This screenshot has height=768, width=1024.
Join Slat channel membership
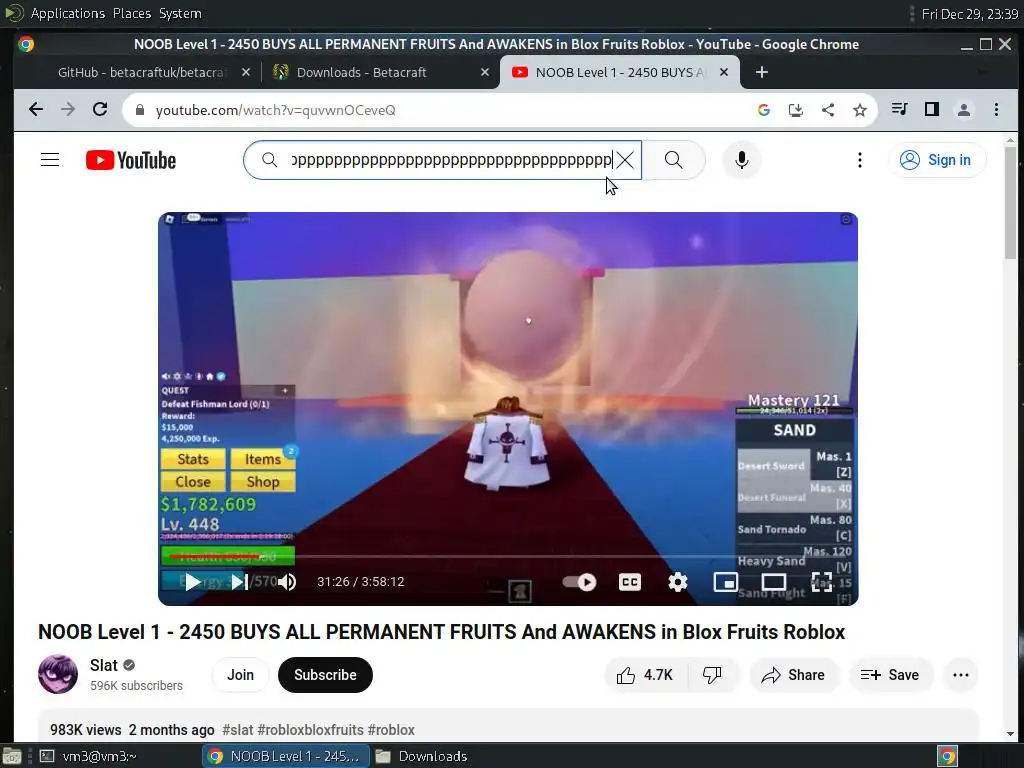(240, 675)
